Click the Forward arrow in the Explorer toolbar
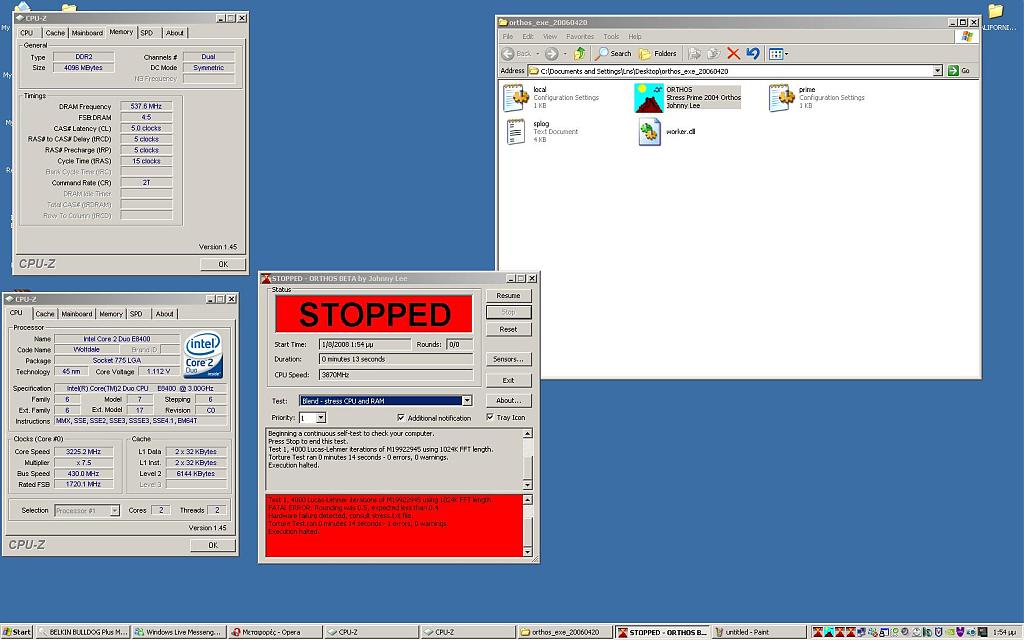 [x=552, y=54]
